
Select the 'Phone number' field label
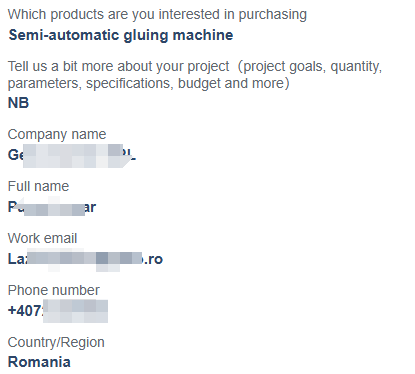[54, 290]
